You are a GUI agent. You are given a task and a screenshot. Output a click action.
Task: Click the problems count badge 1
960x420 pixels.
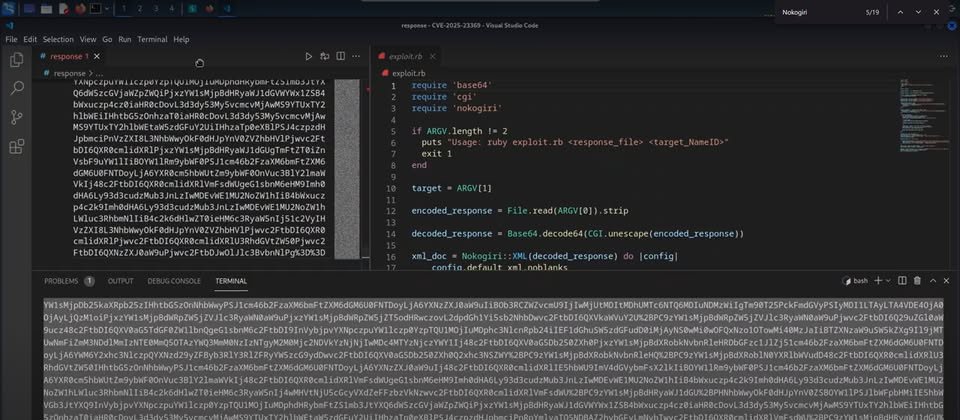[89, 281]
